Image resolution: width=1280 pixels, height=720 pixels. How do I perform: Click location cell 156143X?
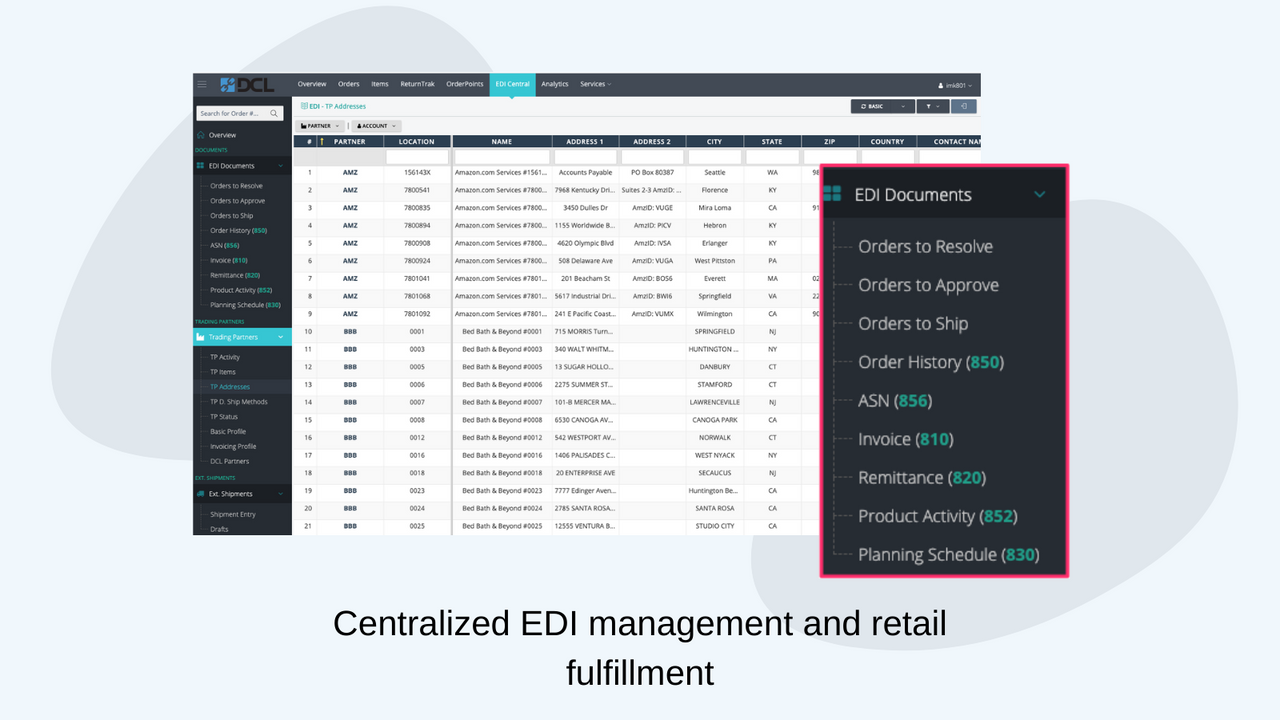click(x=417, y=172)
